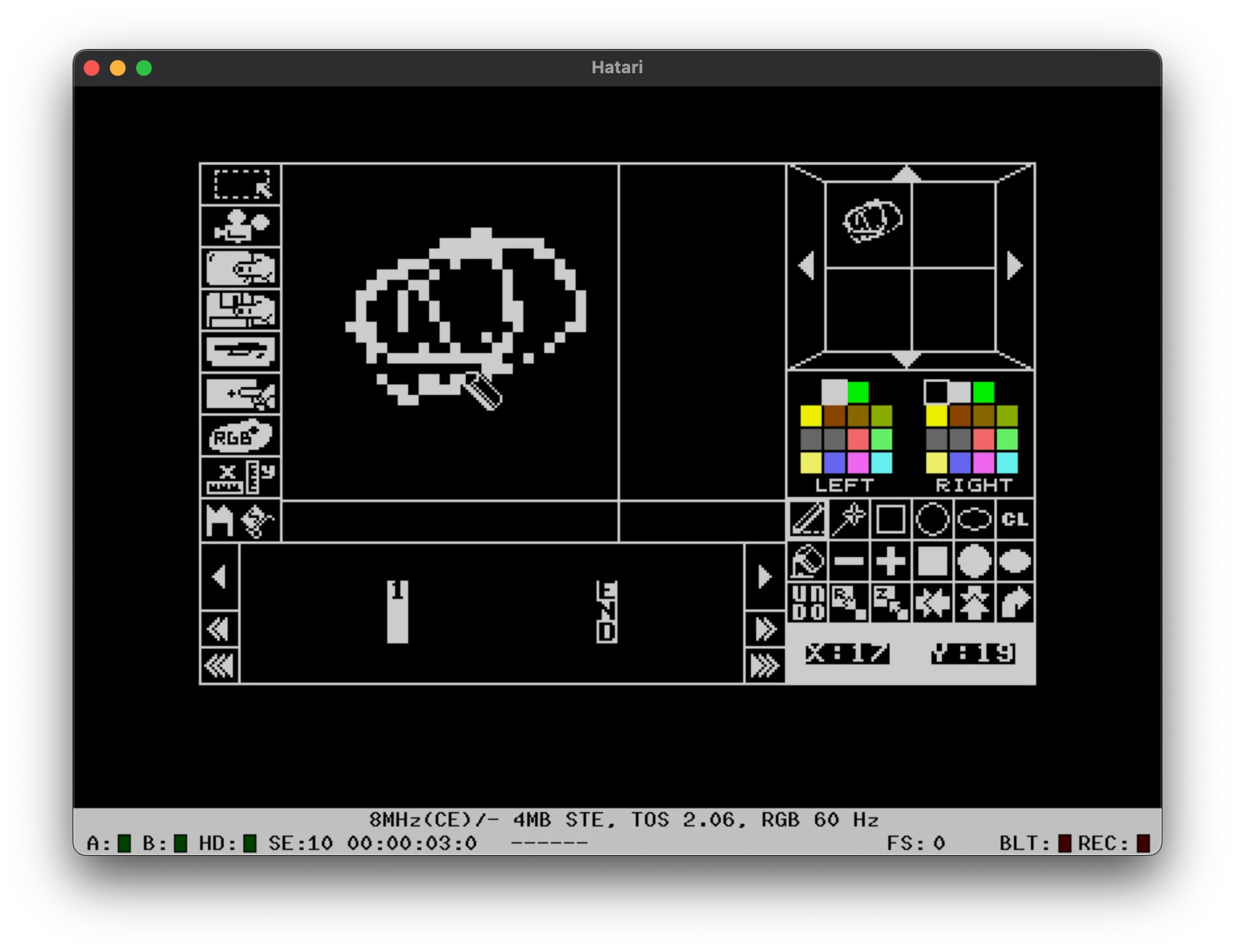Image resolution: width=1235 pixels, height=952 pixels.
Task: Select the END marker in the timeline
Action: point(606,611)
